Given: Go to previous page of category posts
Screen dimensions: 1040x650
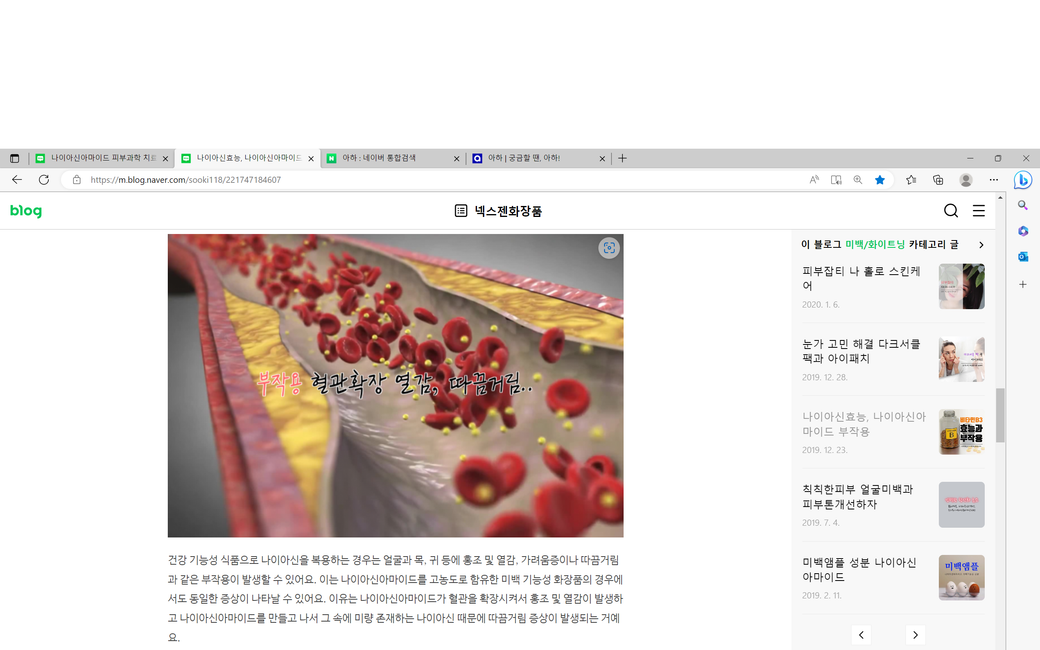Looking at the screenshot, I should click(862, 635).
